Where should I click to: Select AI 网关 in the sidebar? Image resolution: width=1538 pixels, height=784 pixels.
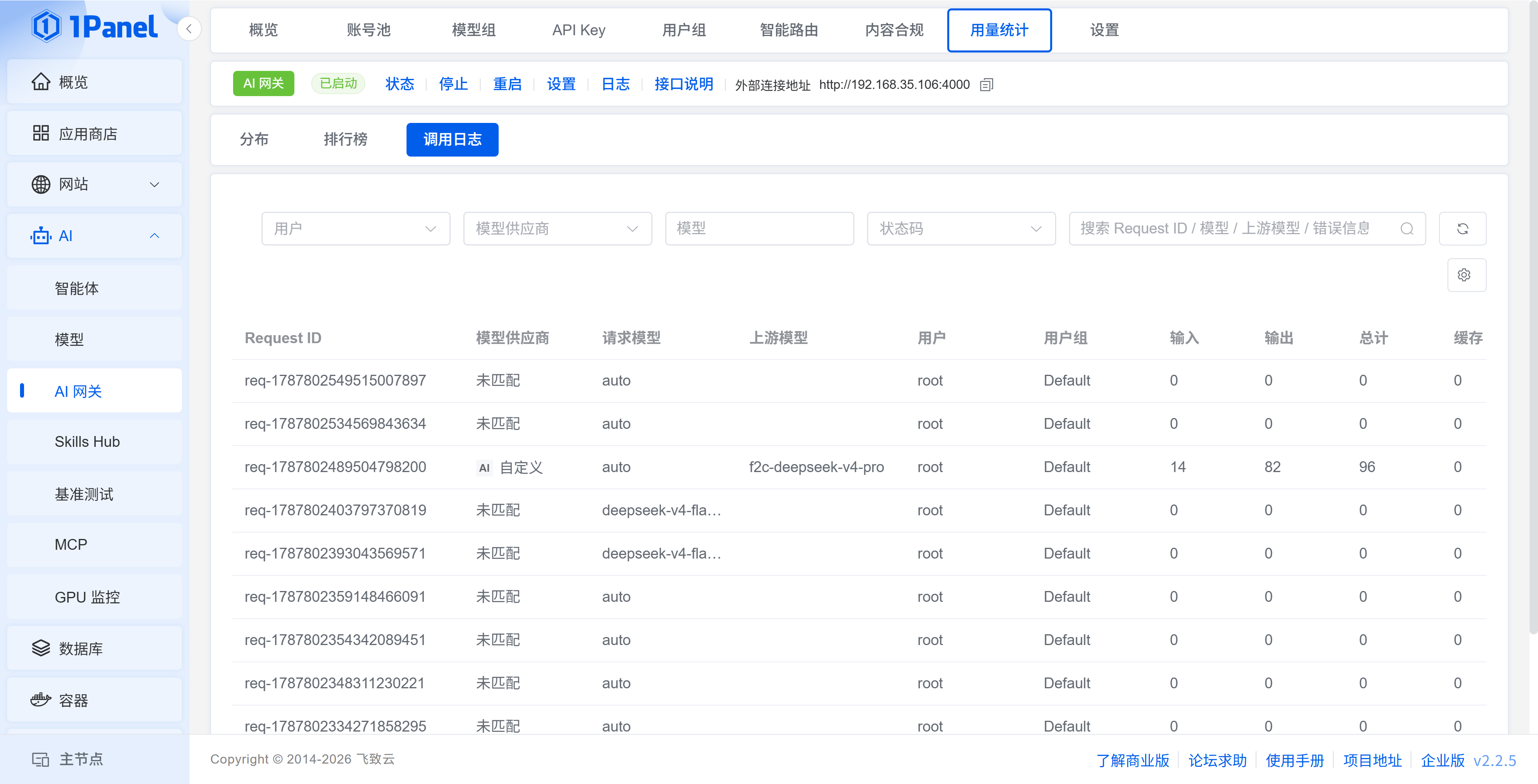[95, 390]
